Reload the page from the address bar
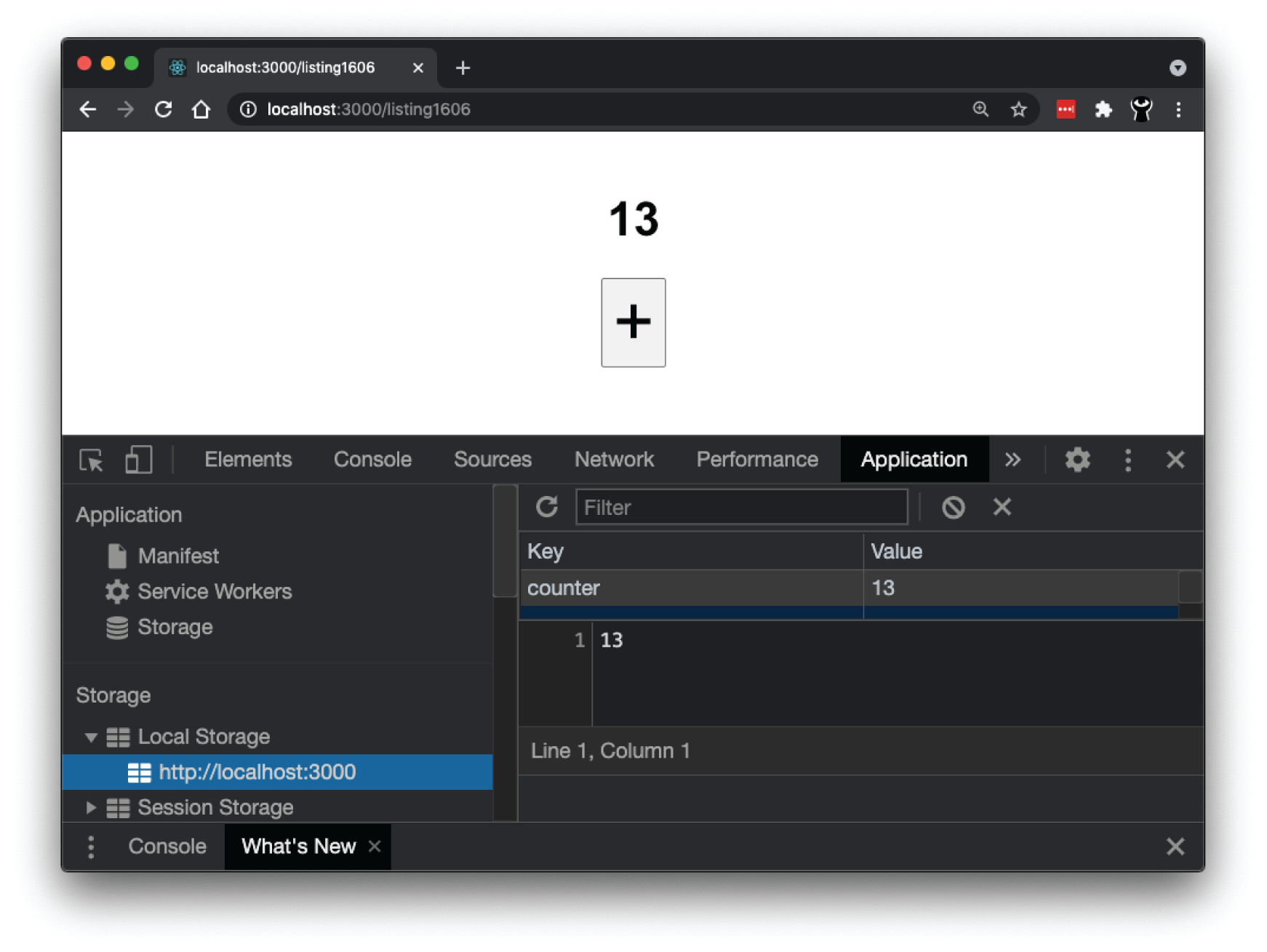 click(x=163, y=109)
